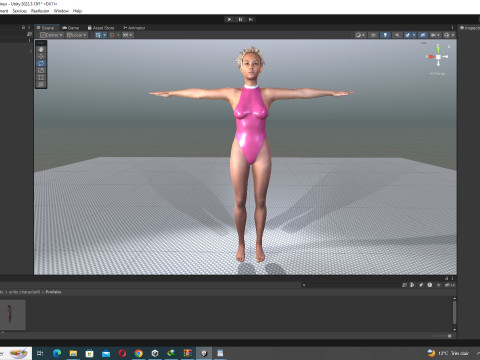
Task: Toggle the Hierarchy panel lock icon
Action: click(x=23, y=28)
